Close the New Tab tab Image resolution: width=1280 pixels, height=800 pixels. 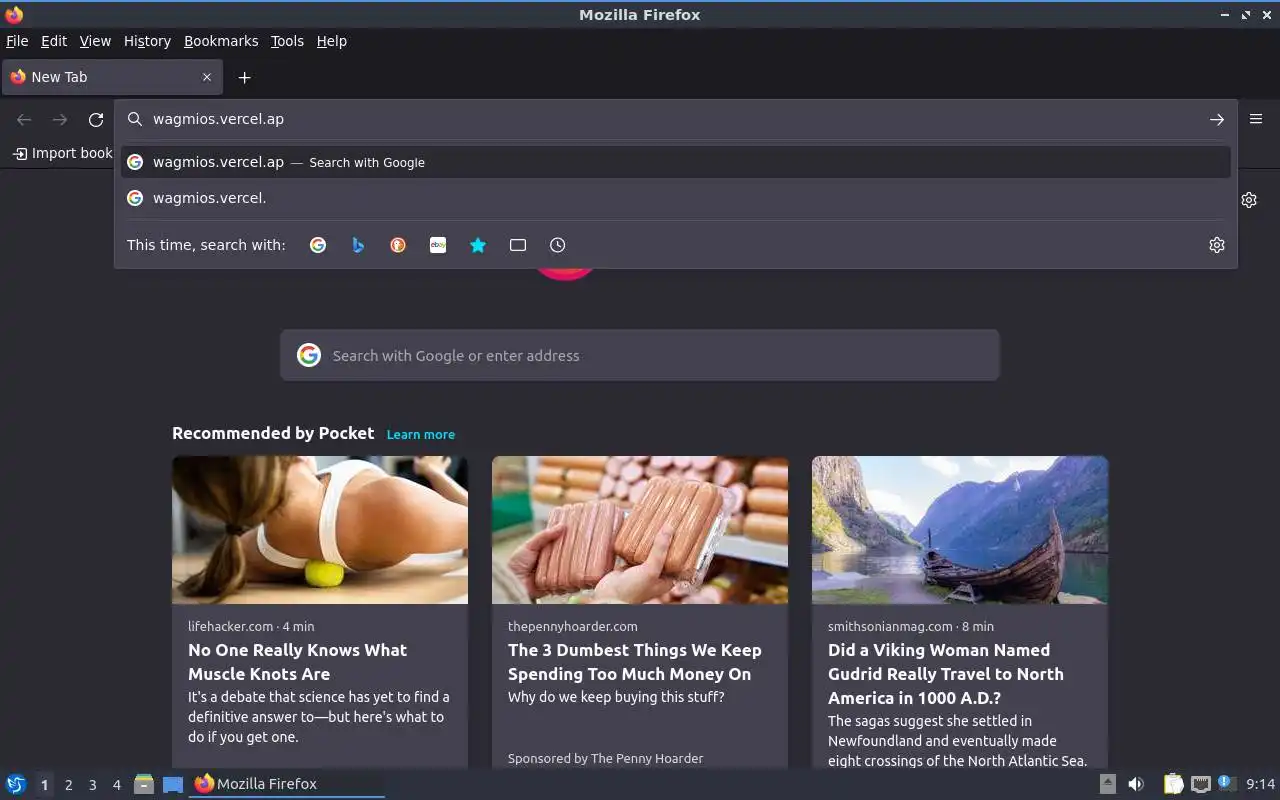pos(207,77)
